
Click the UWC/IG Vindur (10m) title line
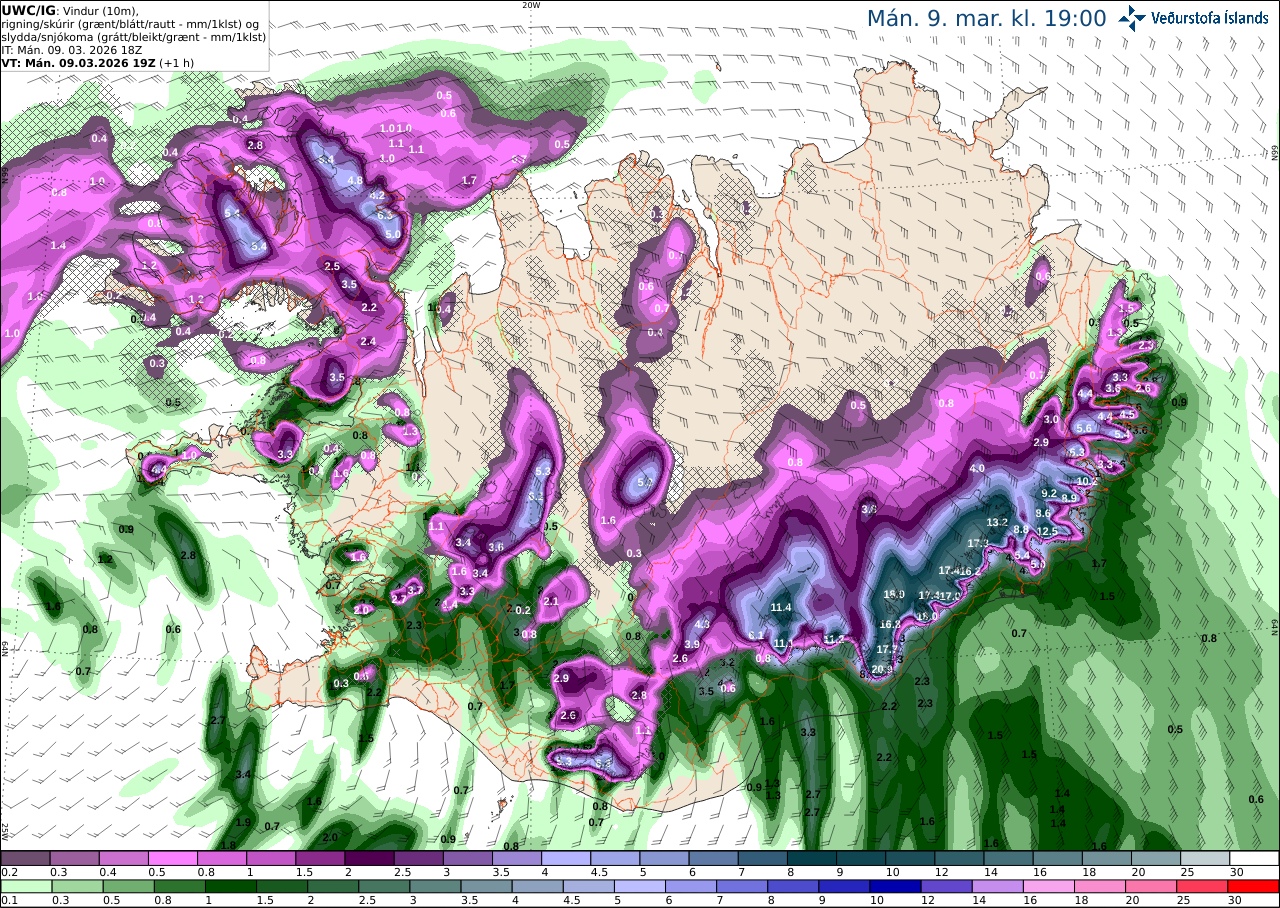71,10
